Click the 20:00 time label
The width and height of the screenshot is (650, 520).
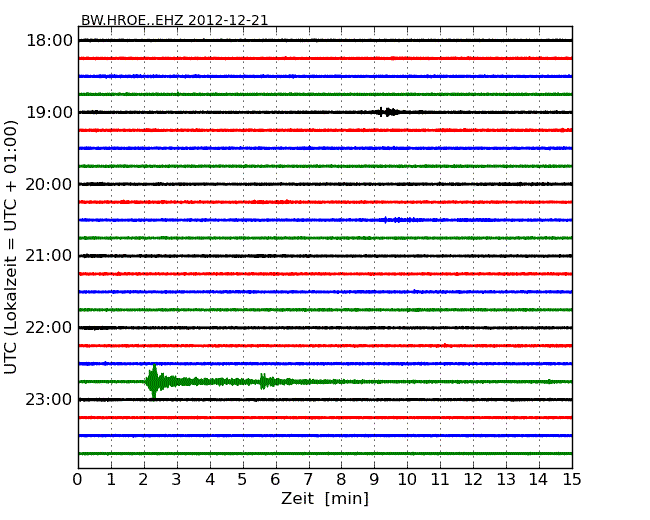click(49, 184)
